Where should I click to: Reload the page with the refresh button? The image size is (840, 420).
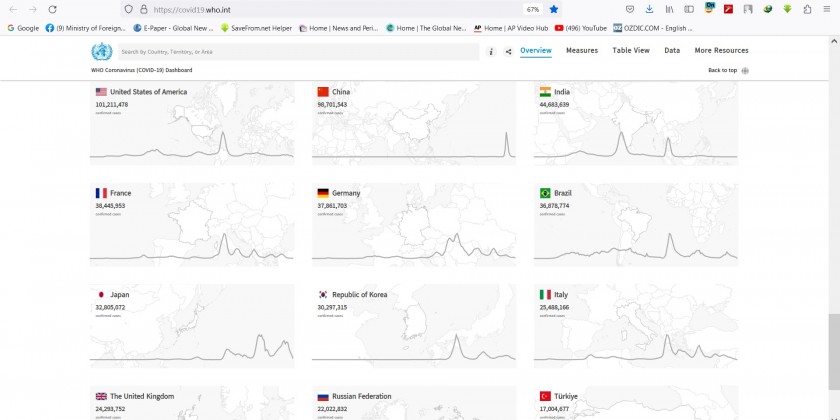pos(56,9)
